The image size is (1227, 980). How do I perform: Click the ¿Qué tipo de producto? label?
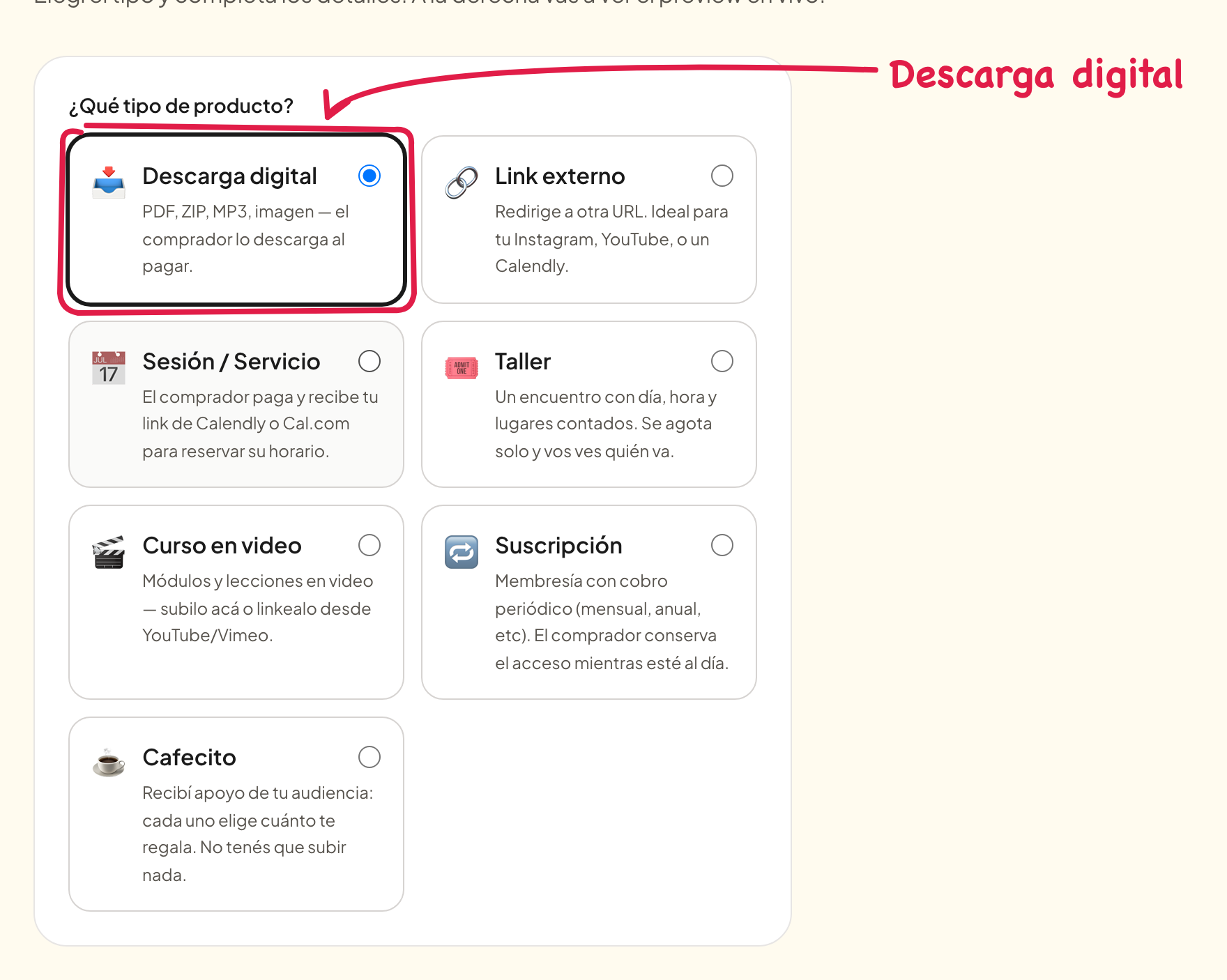coord(181,106)
